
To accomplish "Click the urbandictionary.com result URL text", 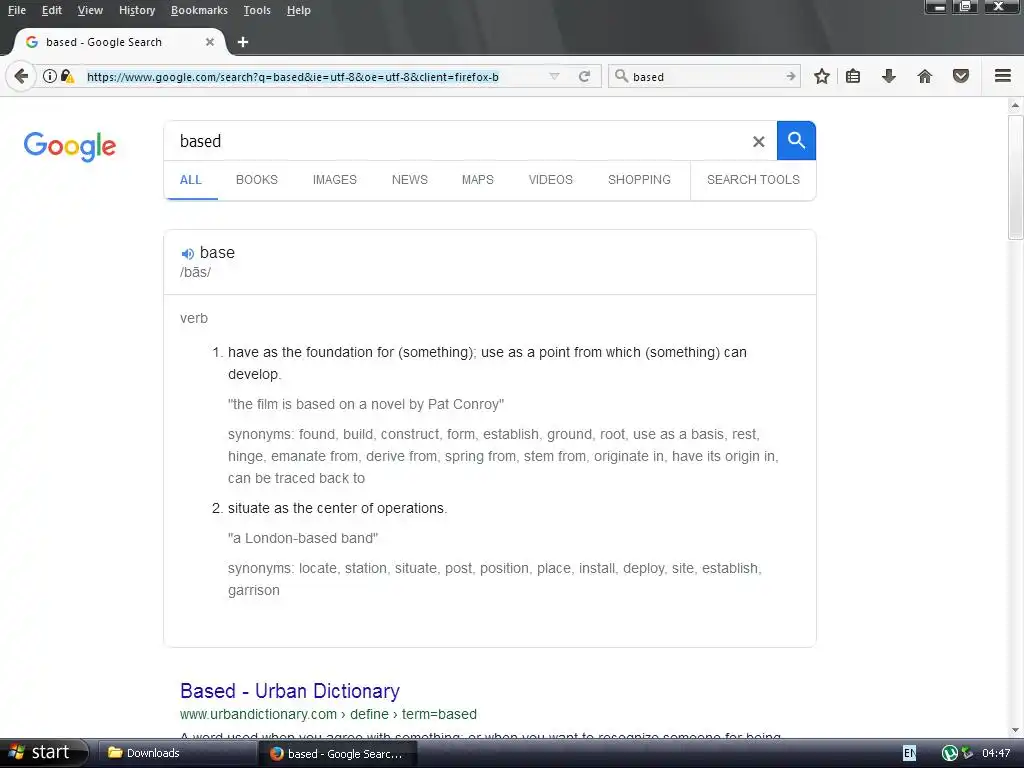I will point(328,714).
